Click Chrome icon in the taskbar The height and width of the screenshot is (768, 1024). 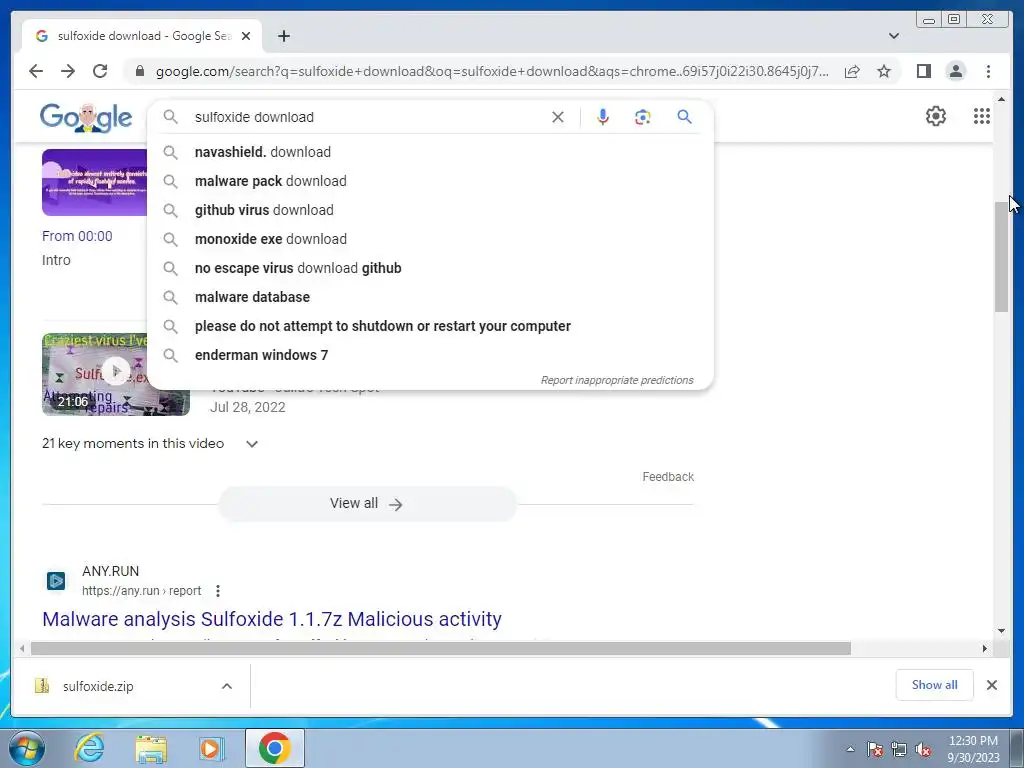[x=274, y=748]
